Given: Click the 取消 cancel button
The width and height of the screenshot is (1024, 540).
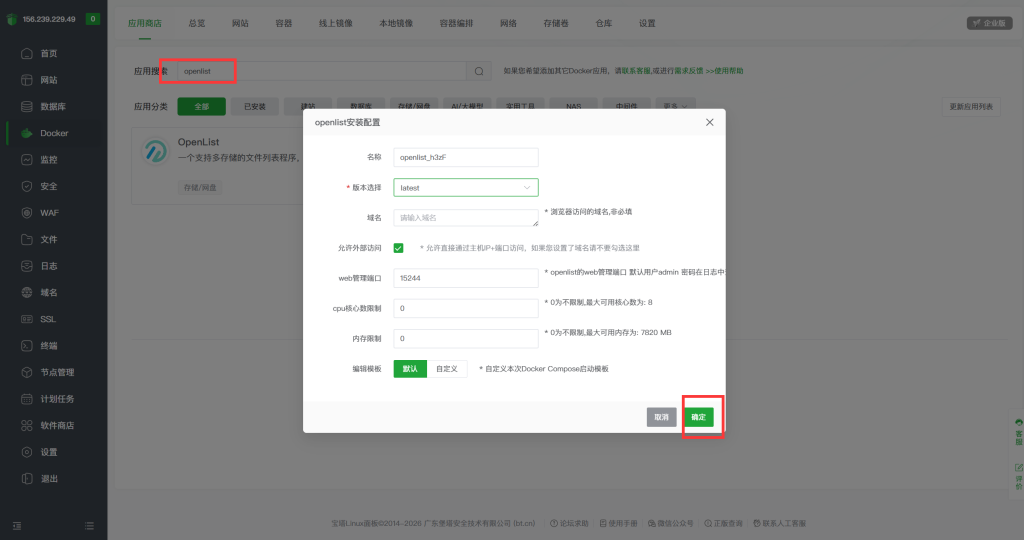Looking at the screenshot, I should [x=662, y=417].
